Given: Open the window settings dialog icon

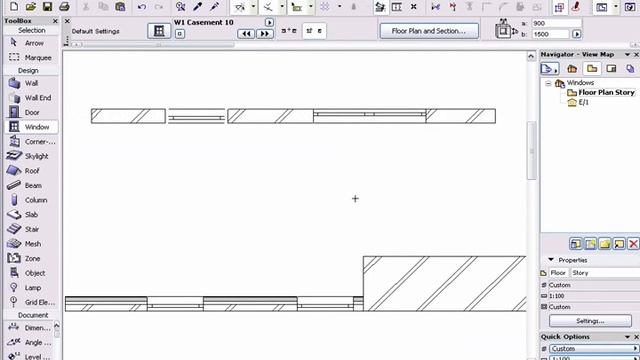Looking at the screenshot, I should 159,31.
